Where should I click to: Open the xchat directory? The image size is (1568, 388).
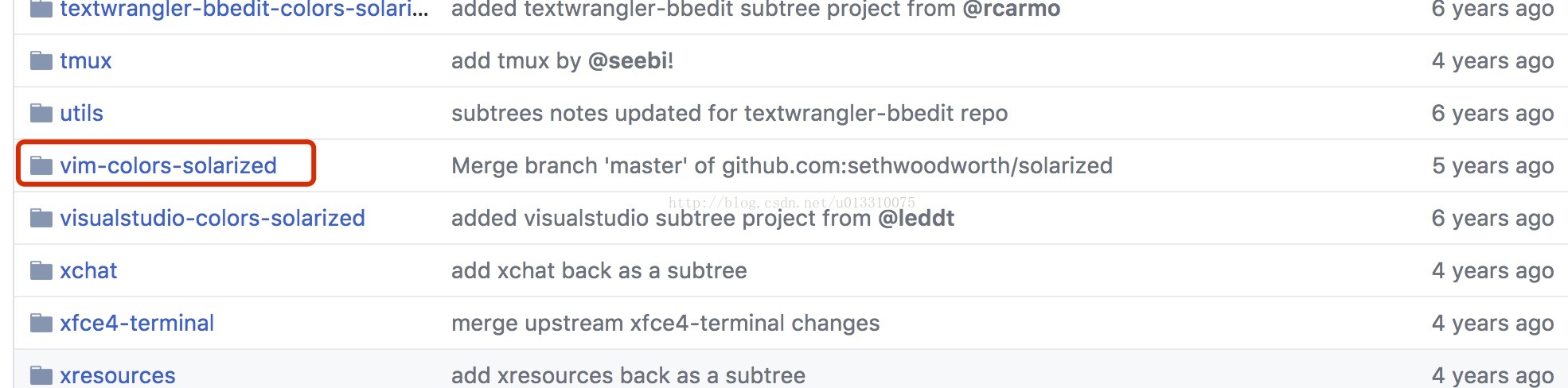pyautogui.click(x=88, y=270)
